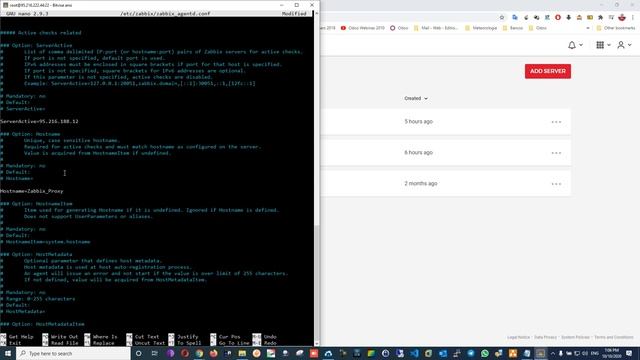
Task: Open the Mail - Web bookmark folder
Action: click(x=436, y=28)
